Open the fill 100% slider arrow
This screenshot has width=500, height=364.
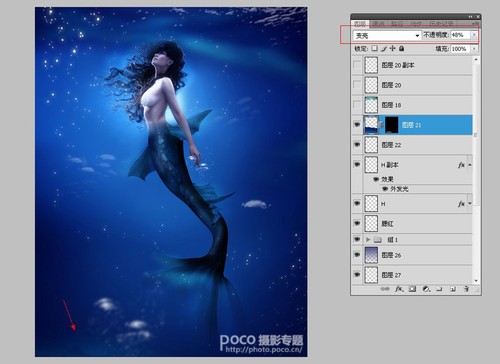(x=474, y=49)
